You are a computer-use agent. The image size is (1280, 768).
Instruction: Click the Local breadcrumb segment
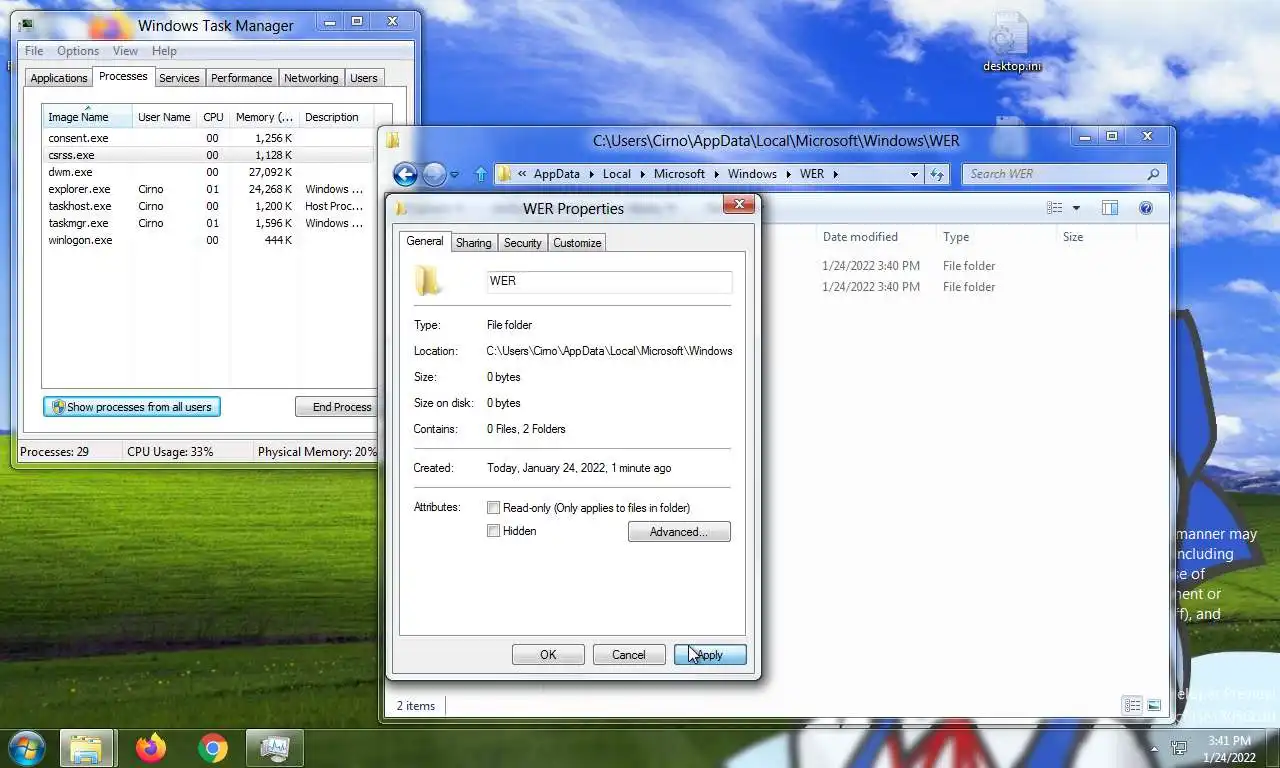(617, 174)
